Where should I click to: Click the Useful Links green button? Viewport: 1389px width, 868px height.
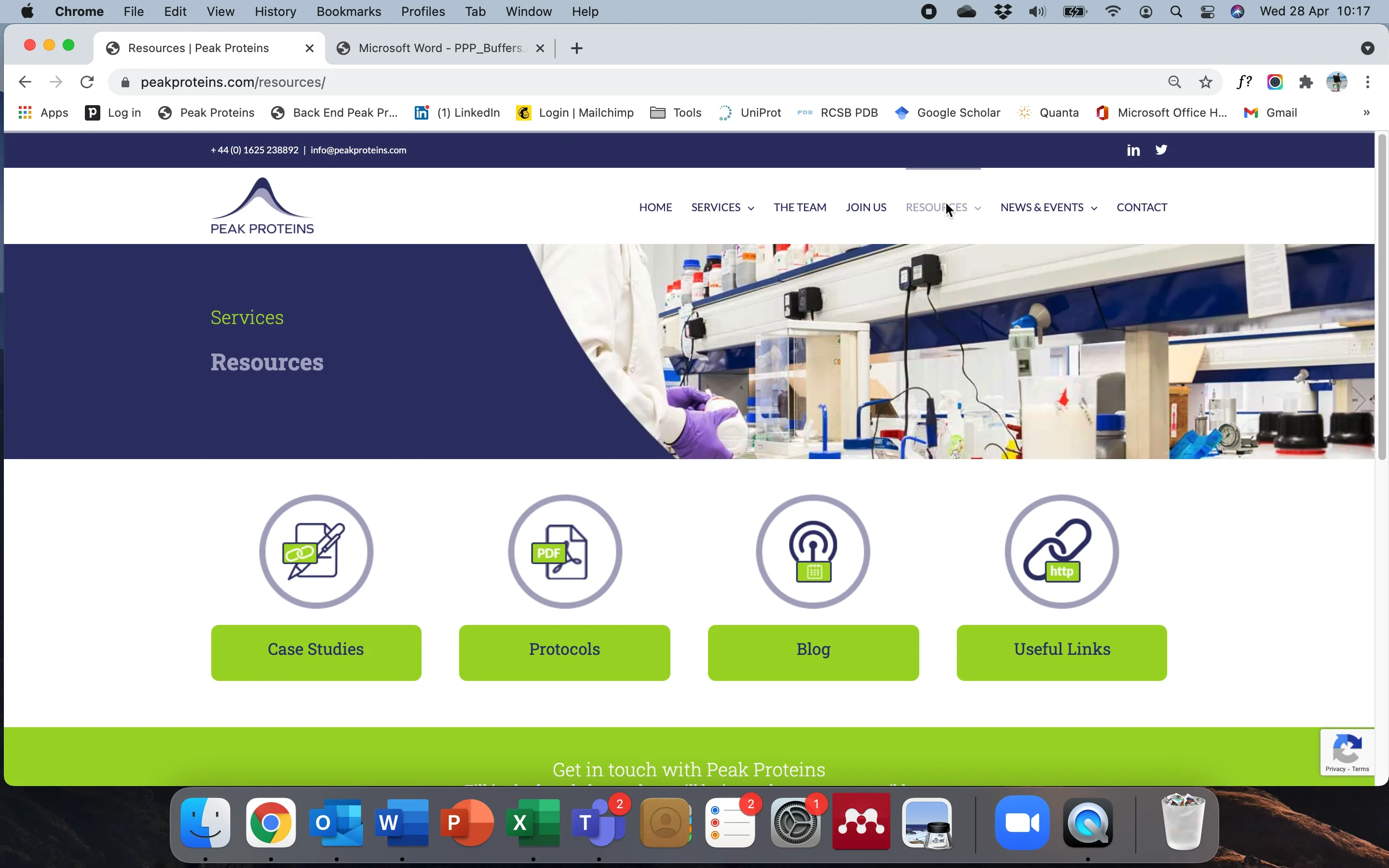click(x=1062, y=653)
